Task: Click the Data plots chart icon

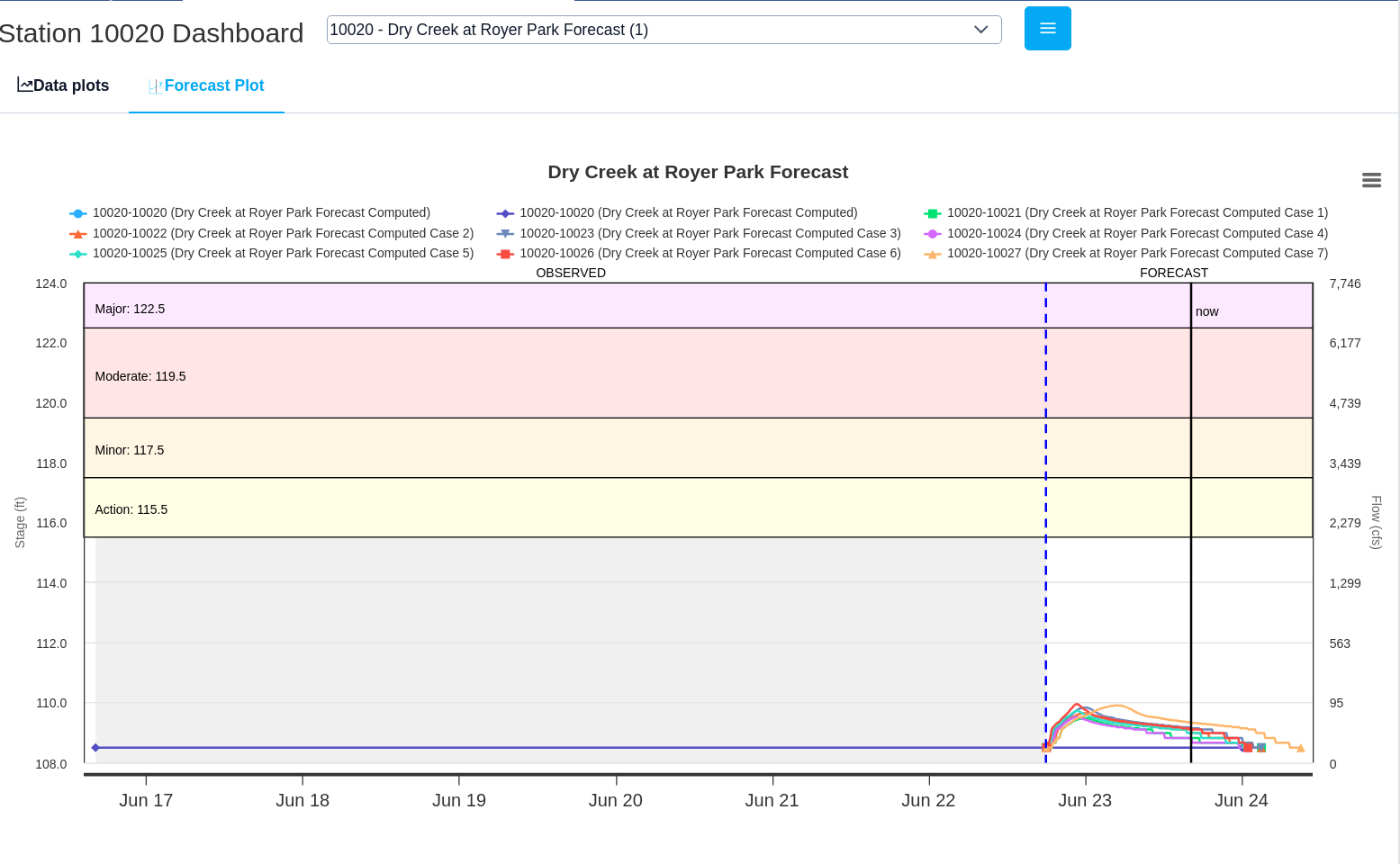Action: tap(25, 85)
